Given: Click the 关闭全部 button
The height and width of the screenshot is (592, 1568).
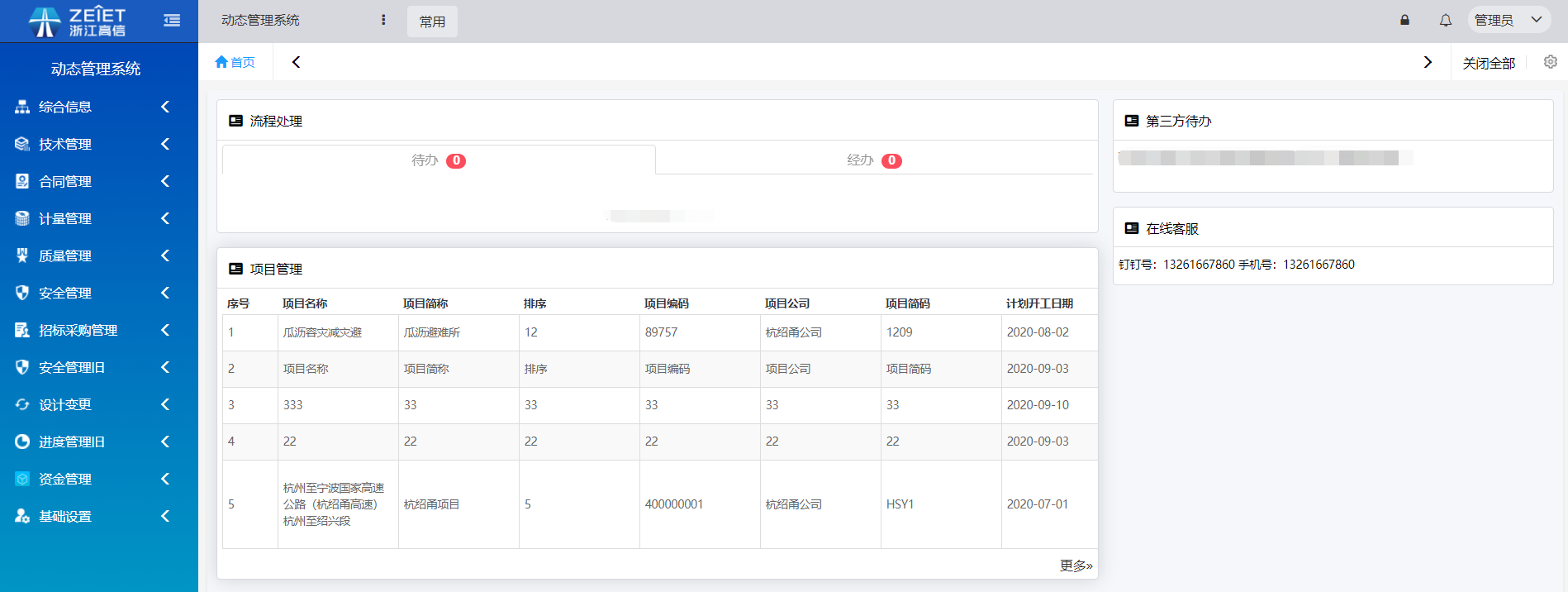Looking at the screenshot, I should click(1488, 63).
